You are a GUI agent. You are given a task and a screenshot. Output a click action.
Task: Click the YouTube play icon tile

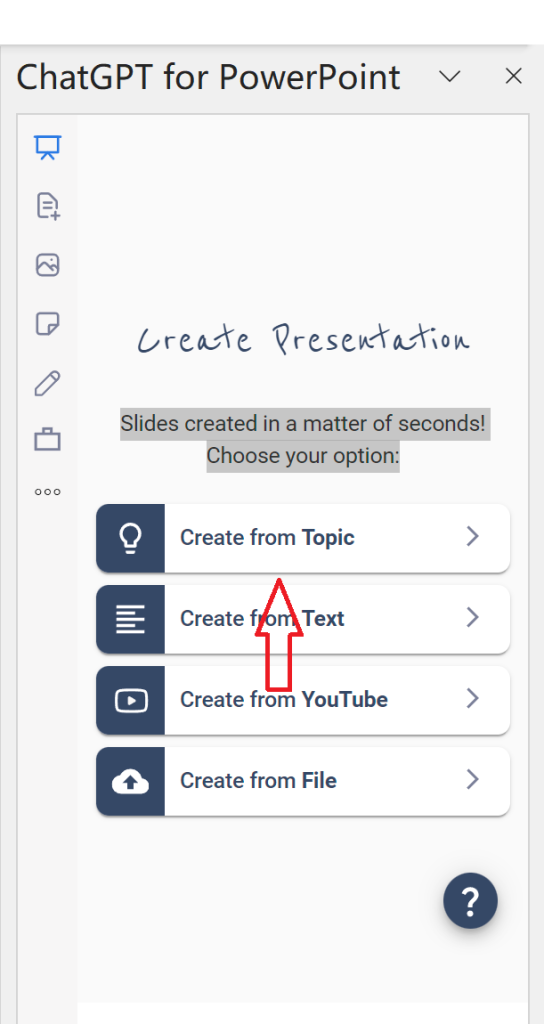pos(131,700)
